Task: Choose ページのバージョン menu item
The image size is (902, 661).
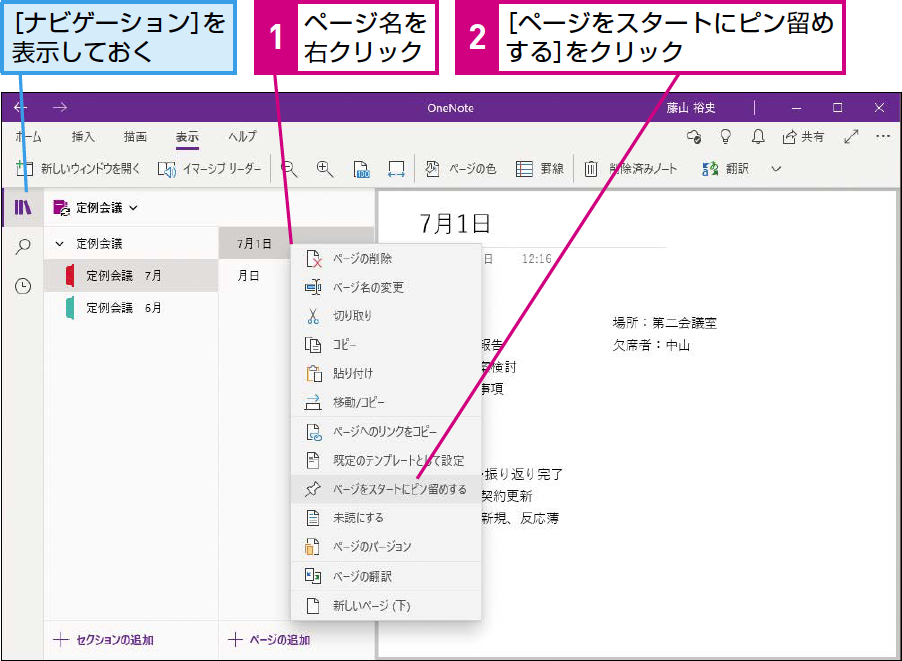Action: click(386, 547)
